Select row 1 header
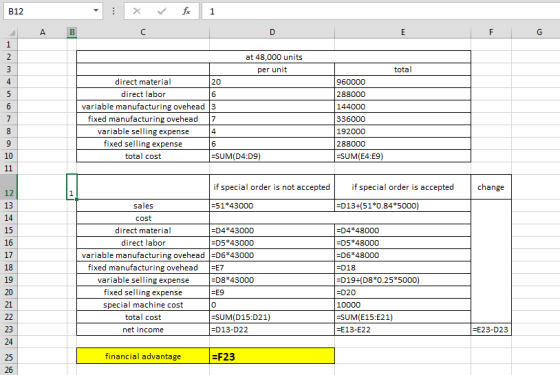The width and height of the screenshot is (560, 375). point(9,45)
